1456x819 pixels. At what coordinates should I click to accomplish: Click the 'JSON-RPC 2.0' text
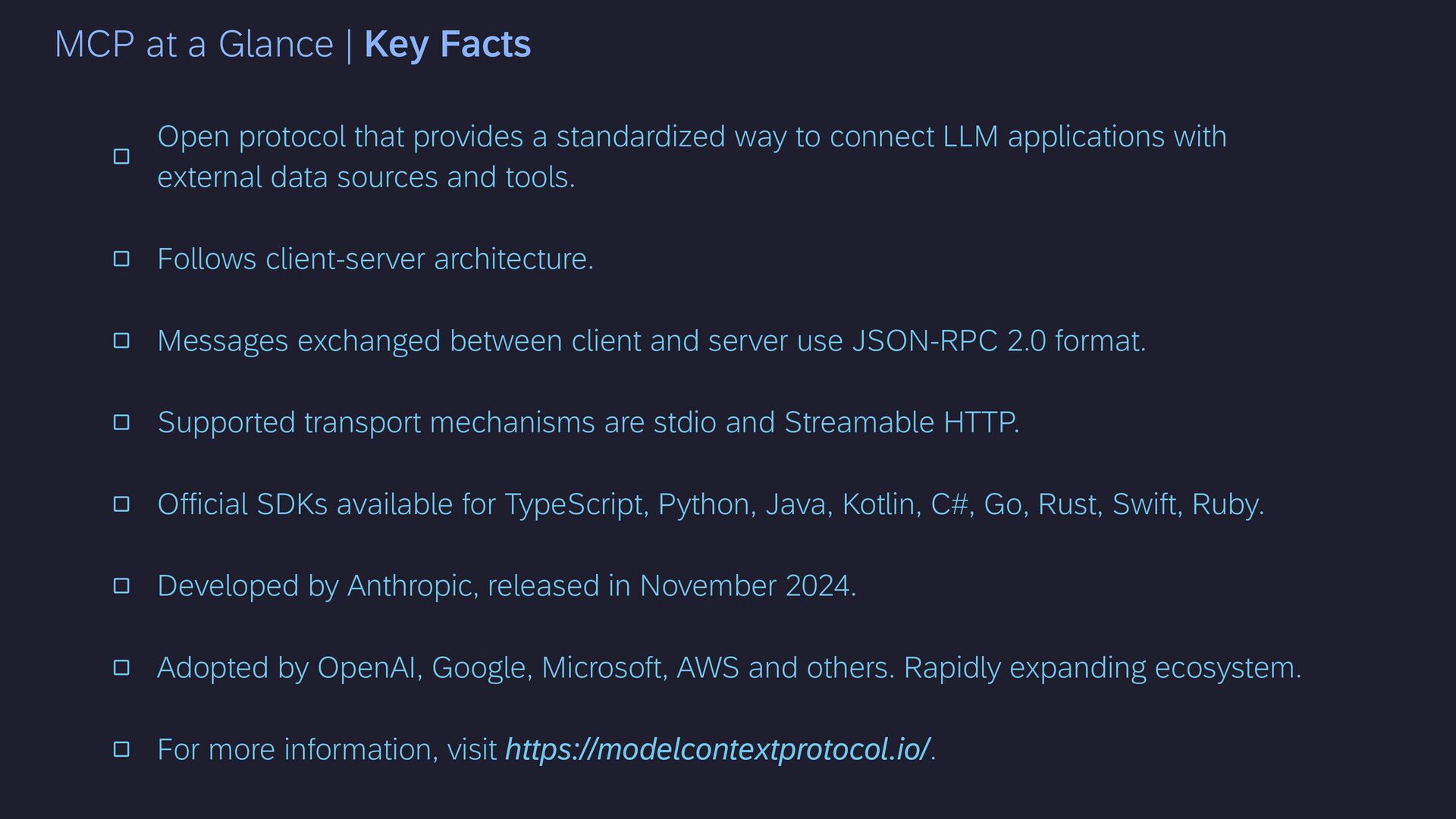[x=949, y=341]
